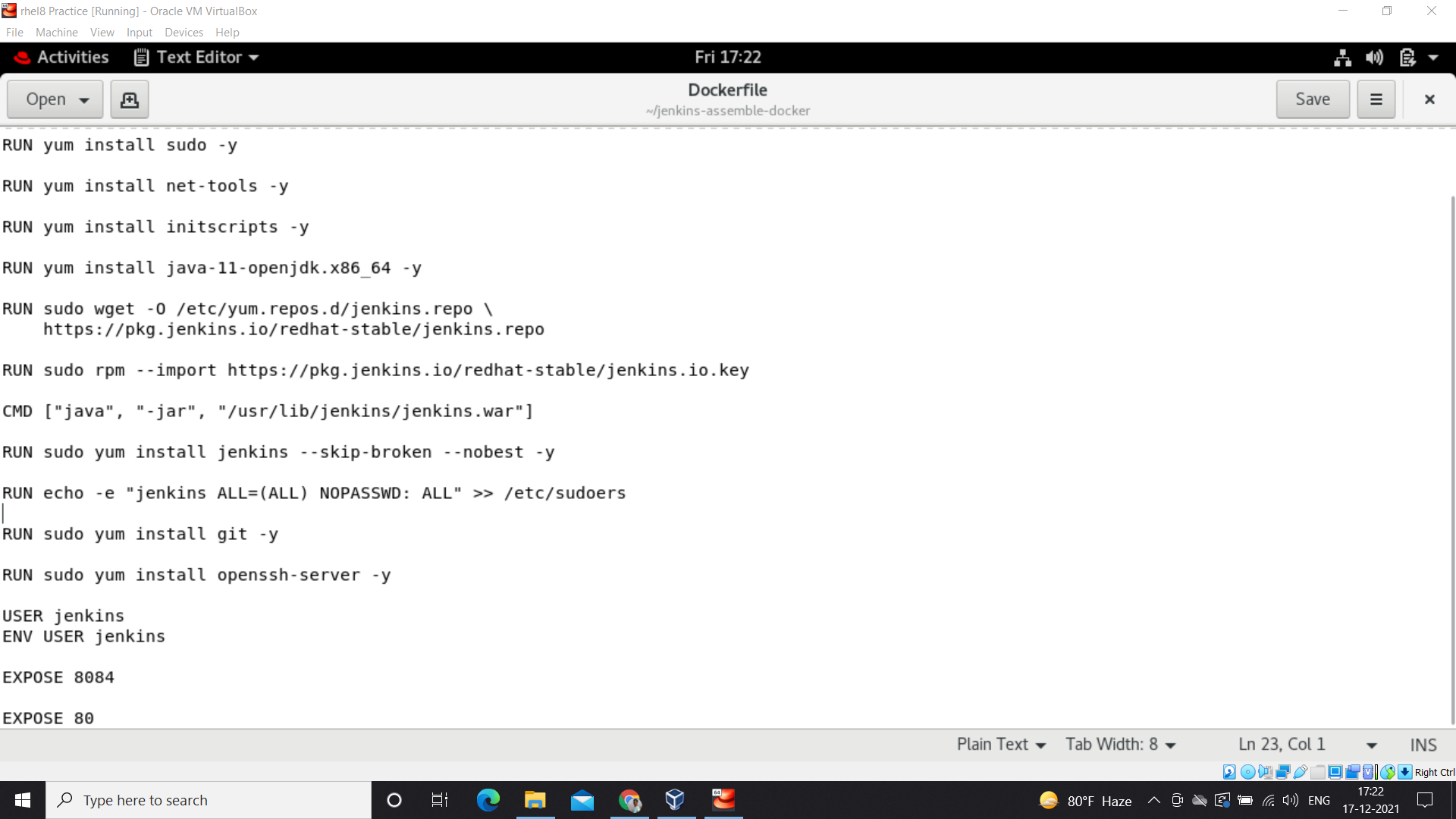Toggle the Activities overview

(x=61, y=57)
